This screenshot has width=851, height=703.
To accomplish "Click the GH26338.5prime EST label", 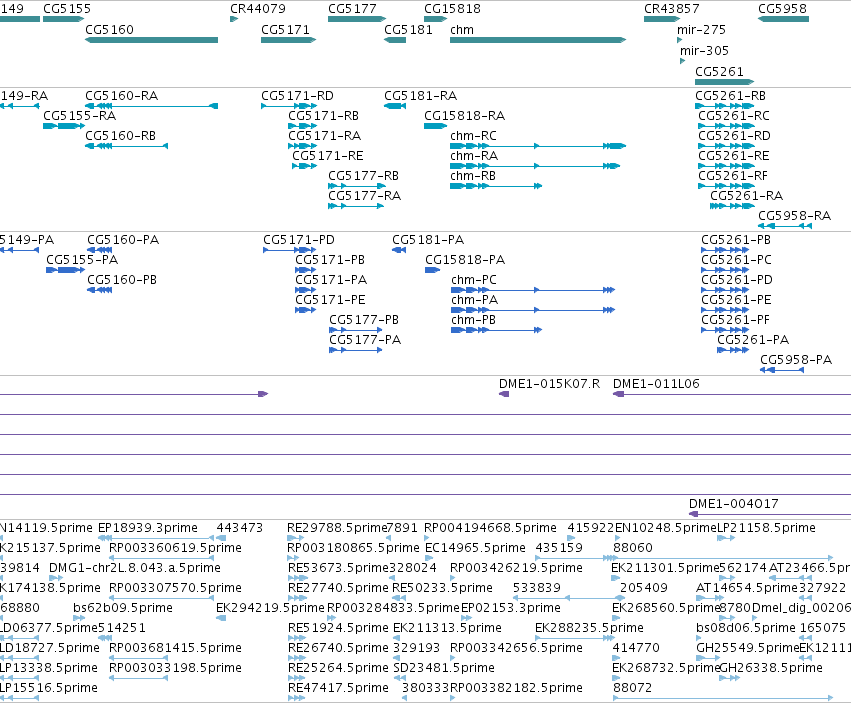I will pyautogui.click(x=771, y=668).
